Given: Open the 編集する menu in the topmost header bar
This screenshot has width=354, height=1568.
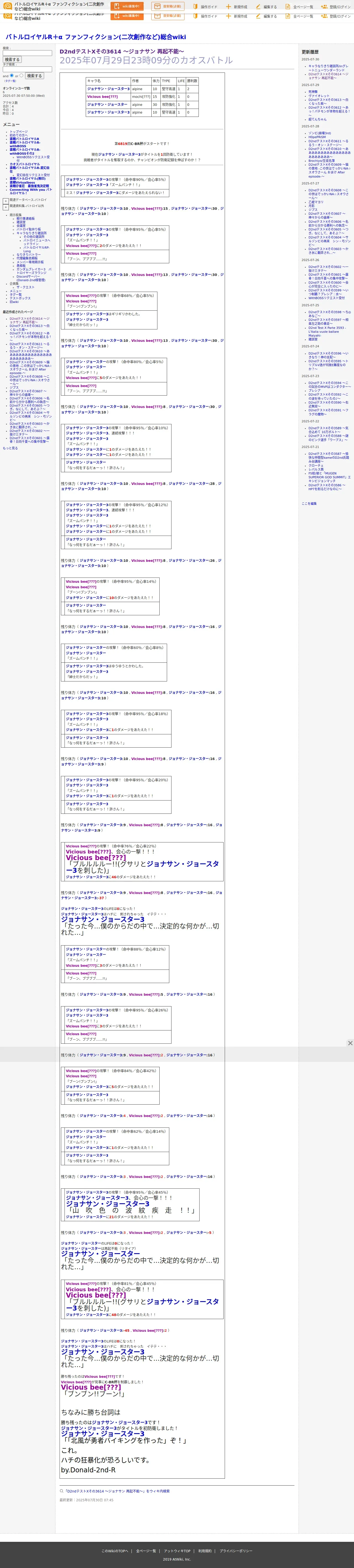Looking at the screenshot, I should [x=266, y=7].
